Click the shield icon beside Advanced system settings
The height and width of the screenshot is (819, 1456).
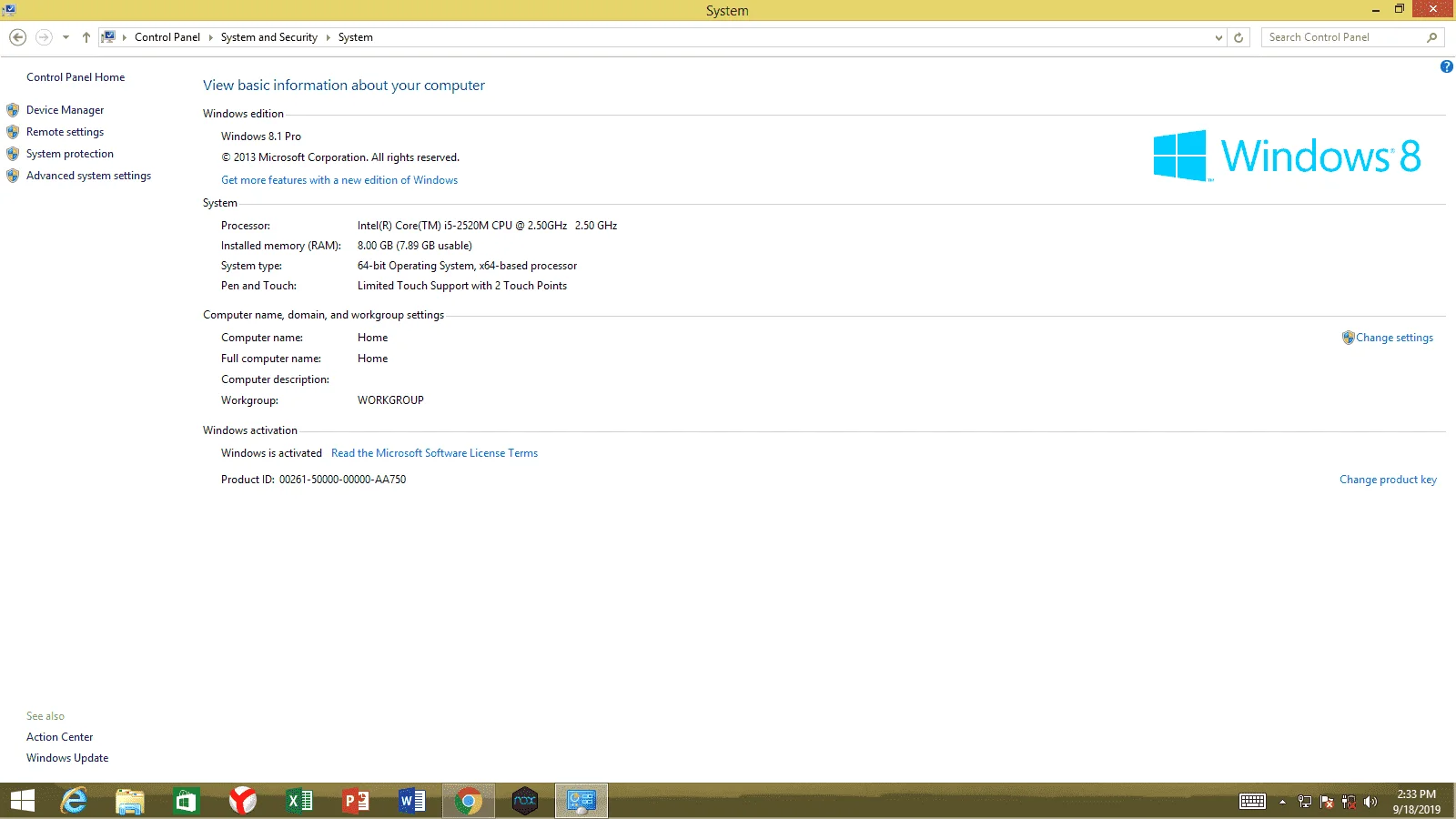[x=13, y=176]
